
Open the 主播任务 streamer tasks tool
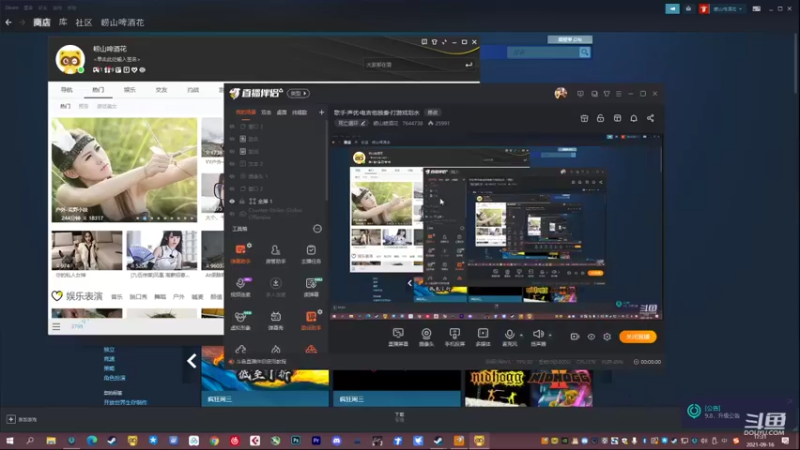(311, 253)
